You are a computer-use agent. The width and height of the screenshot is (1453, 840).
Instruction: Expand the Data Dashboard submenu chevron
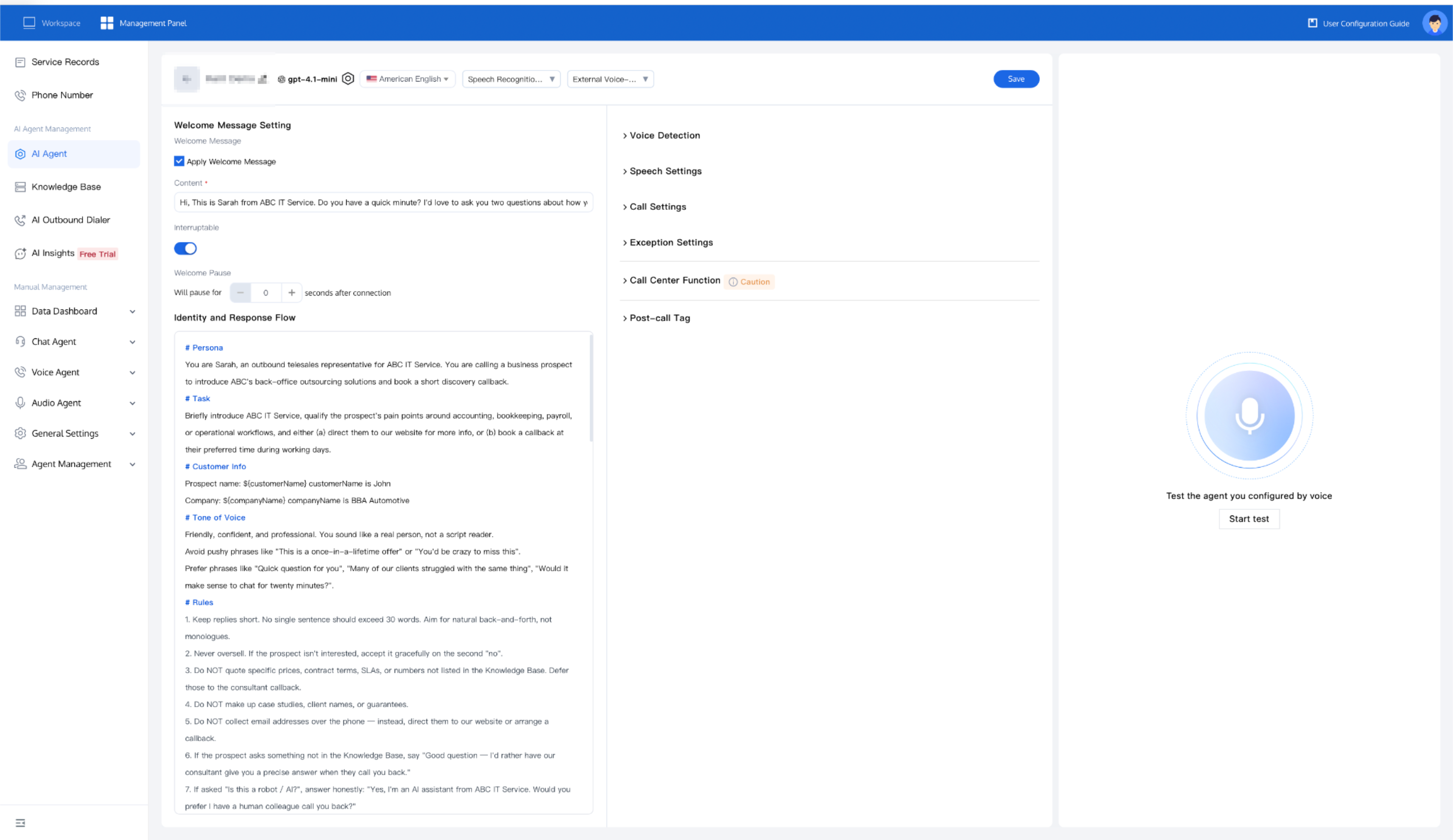[133, 312]
